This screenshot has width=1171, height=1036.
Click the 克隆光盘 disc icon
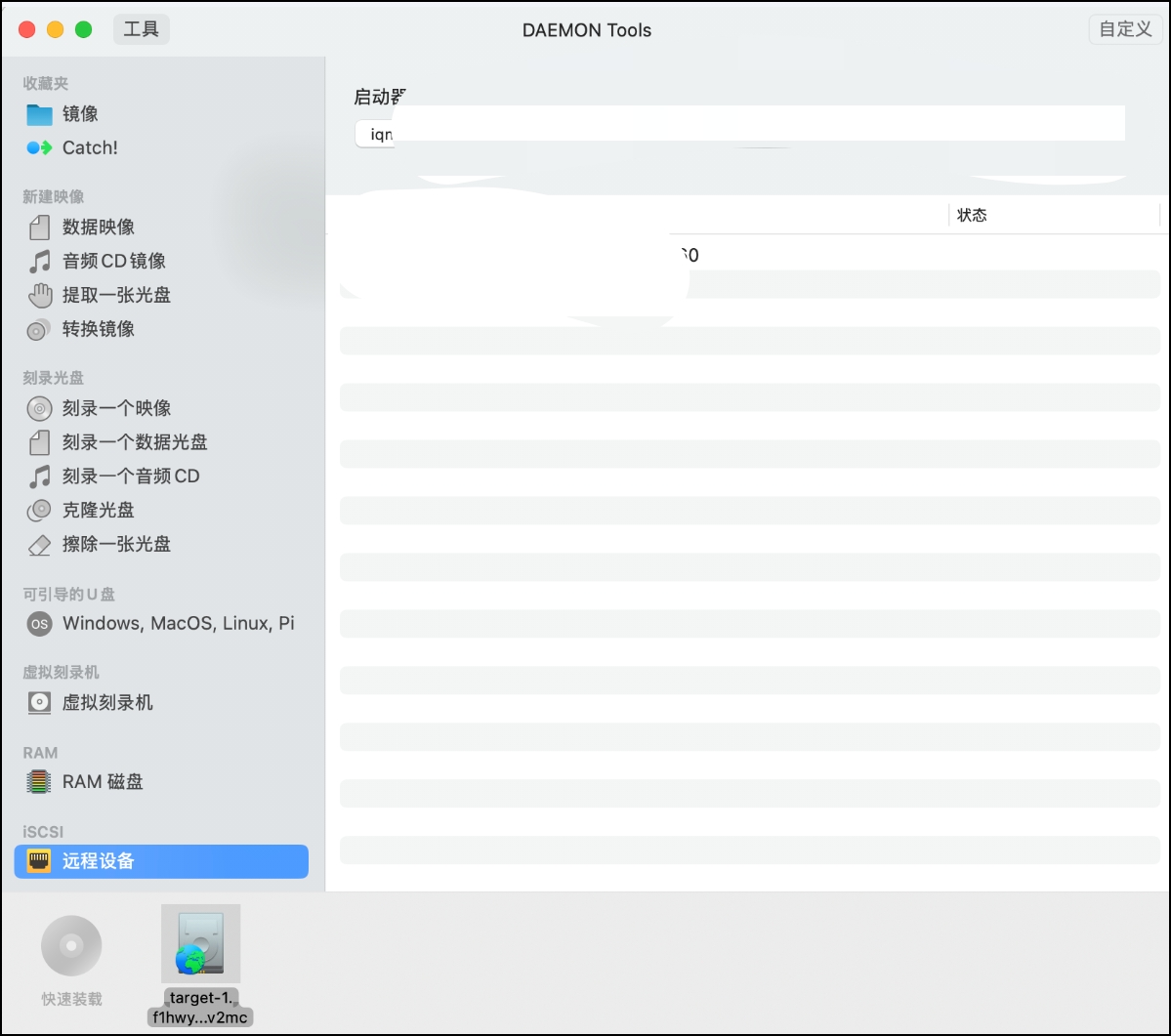tap(39, 511)
